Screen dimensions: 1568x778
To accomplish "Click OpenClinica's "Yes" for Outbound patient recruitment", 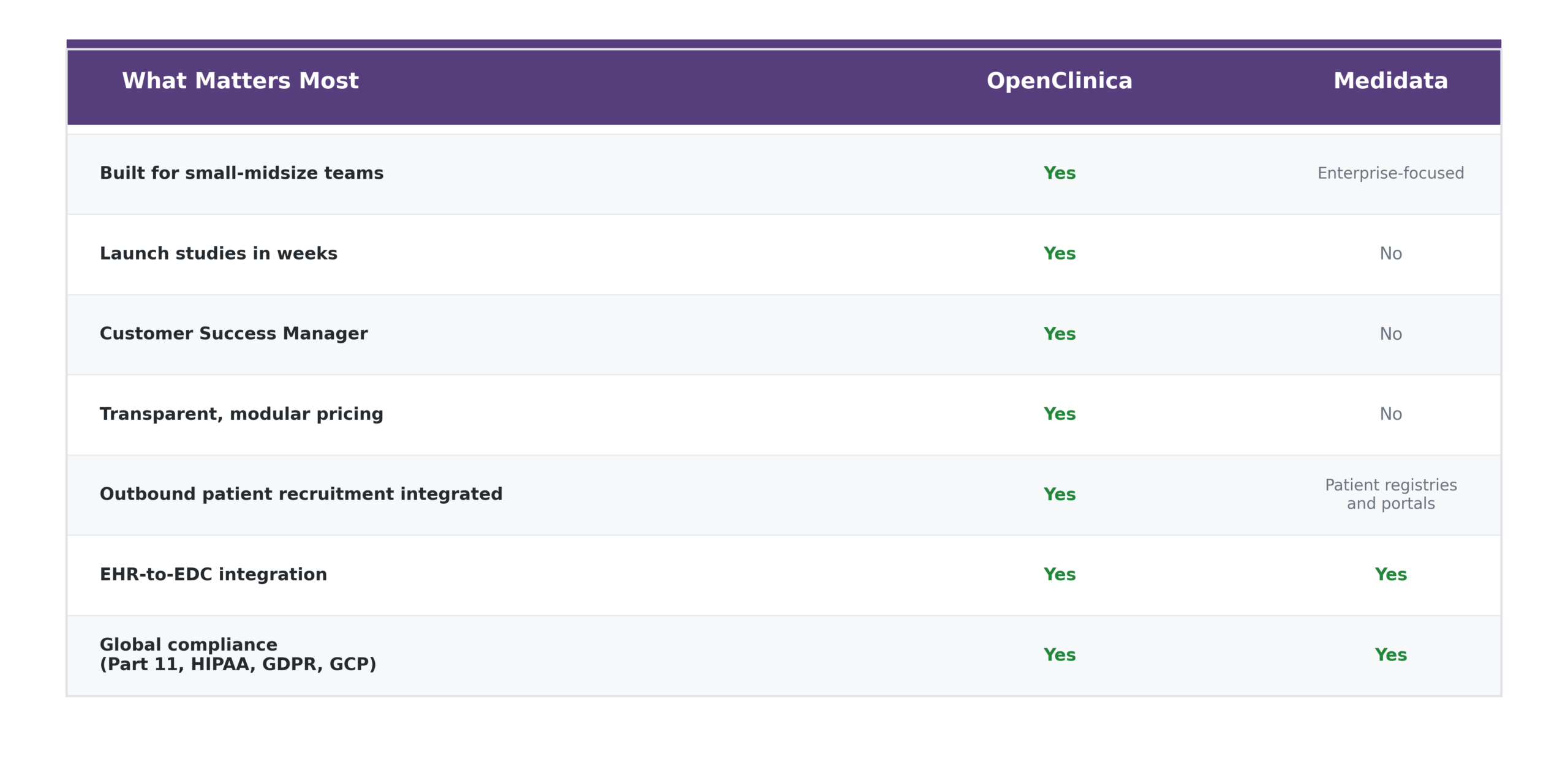I will tap(1059, 494).
